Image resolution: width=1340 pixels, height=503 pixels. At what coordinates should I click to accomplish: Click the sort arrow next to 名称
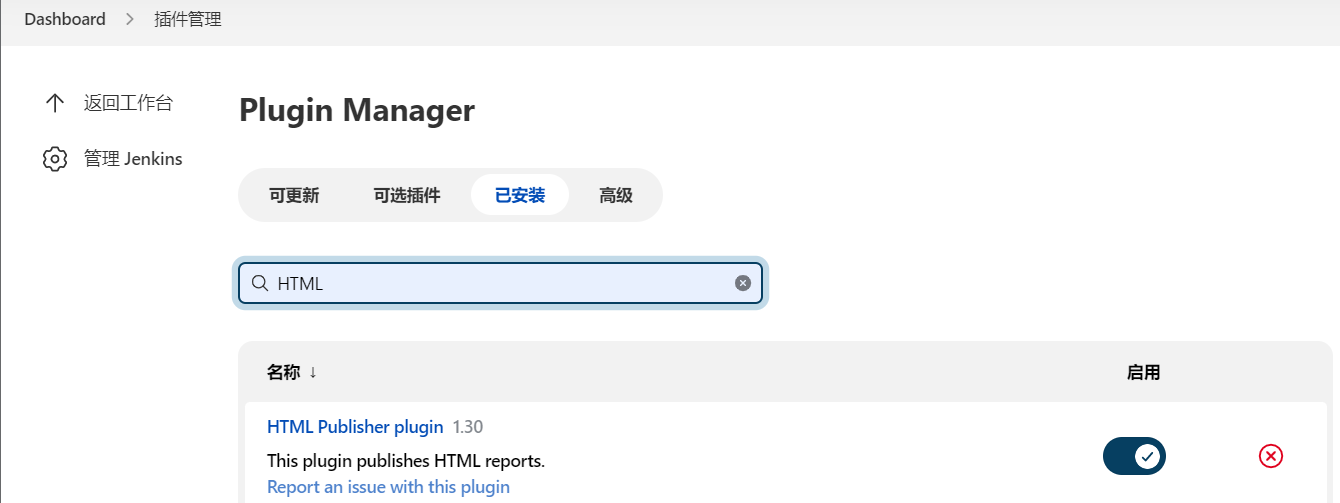click(313, 373)
